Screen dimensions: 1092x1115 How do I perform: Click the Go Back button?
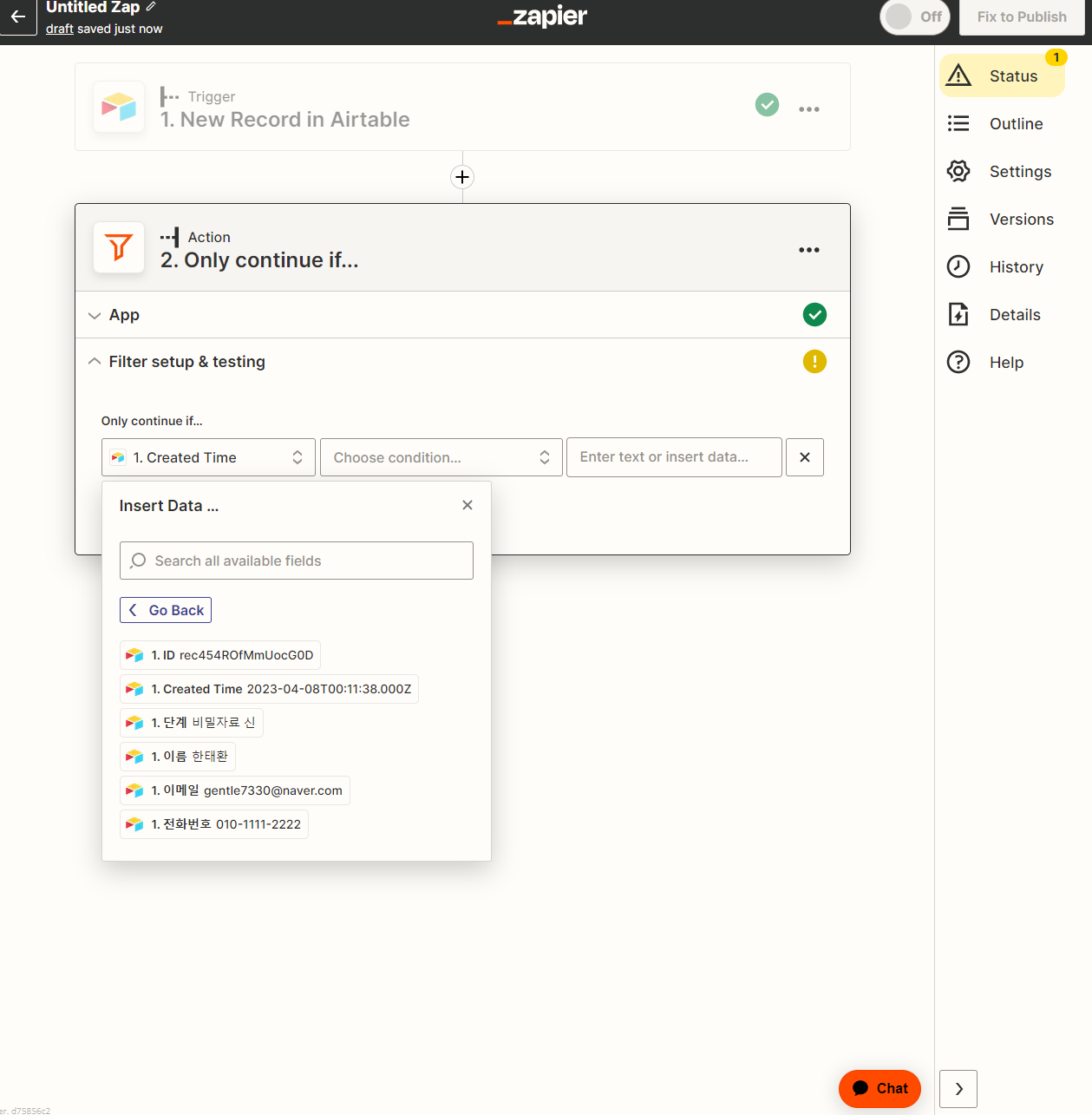pos(166,610)
